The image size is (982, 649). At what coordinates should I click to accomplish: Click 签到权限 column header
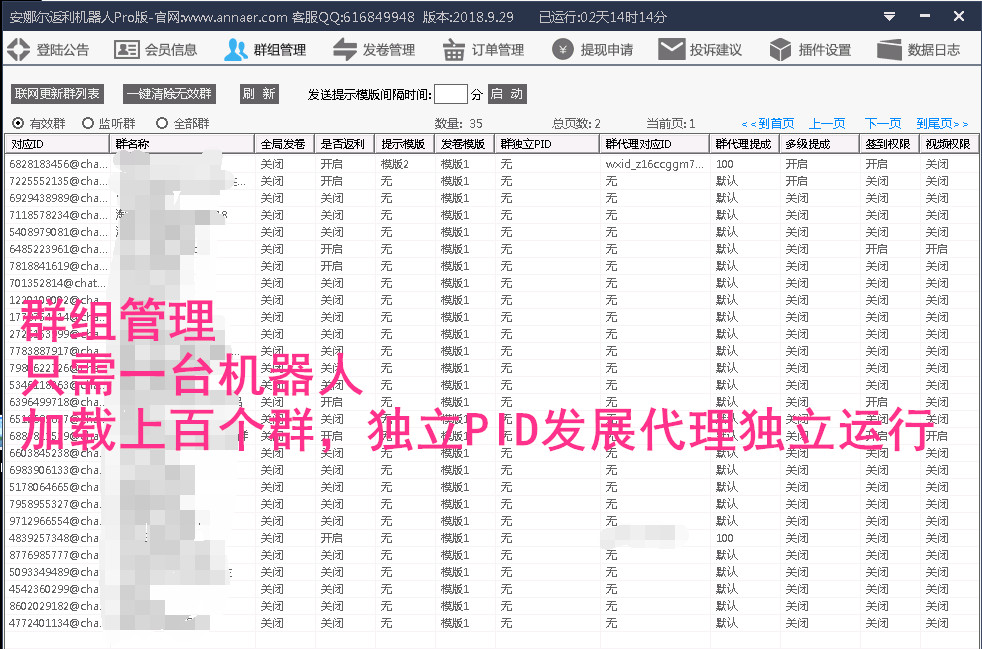(889, 144)
